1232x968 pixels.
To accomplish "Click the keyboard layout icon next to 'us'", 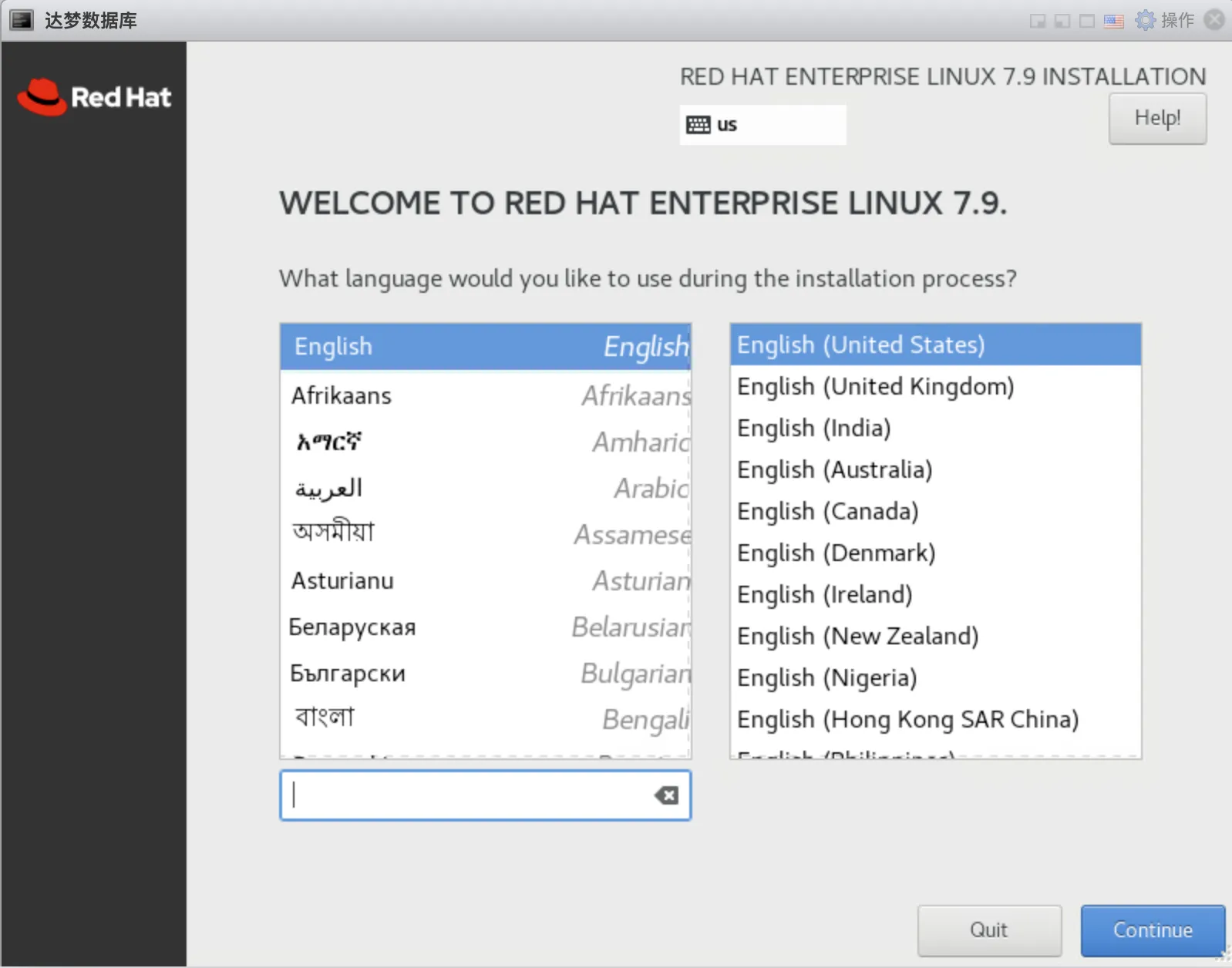I will pyautogui.click(x=698, y=125).
